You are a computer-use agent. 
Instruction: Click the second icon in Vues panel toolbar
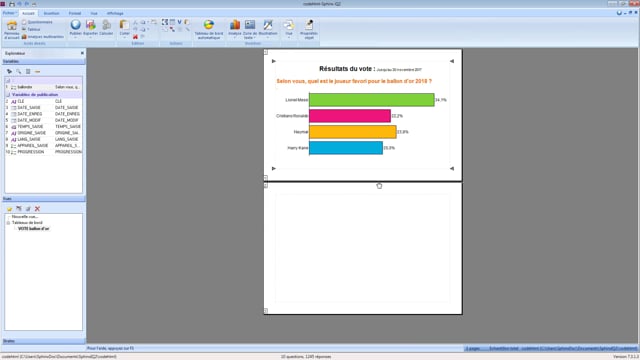(x=19, y=209)
